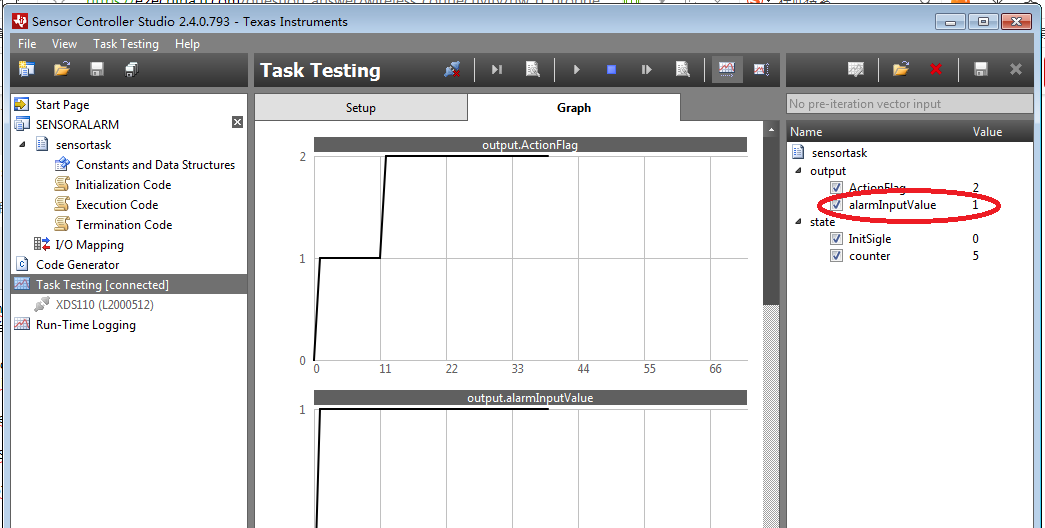Click the Run Execution Code play button

(577, 69)
